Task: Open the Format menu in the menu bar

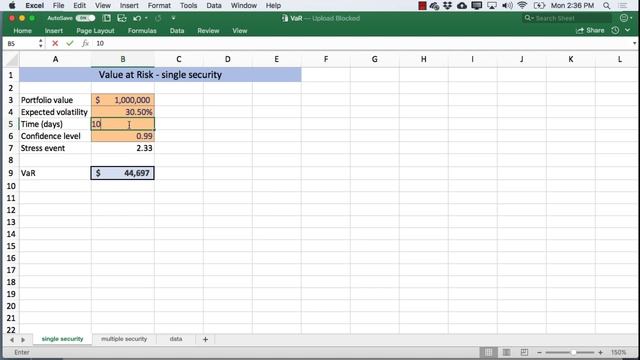Action: point(159,5)
